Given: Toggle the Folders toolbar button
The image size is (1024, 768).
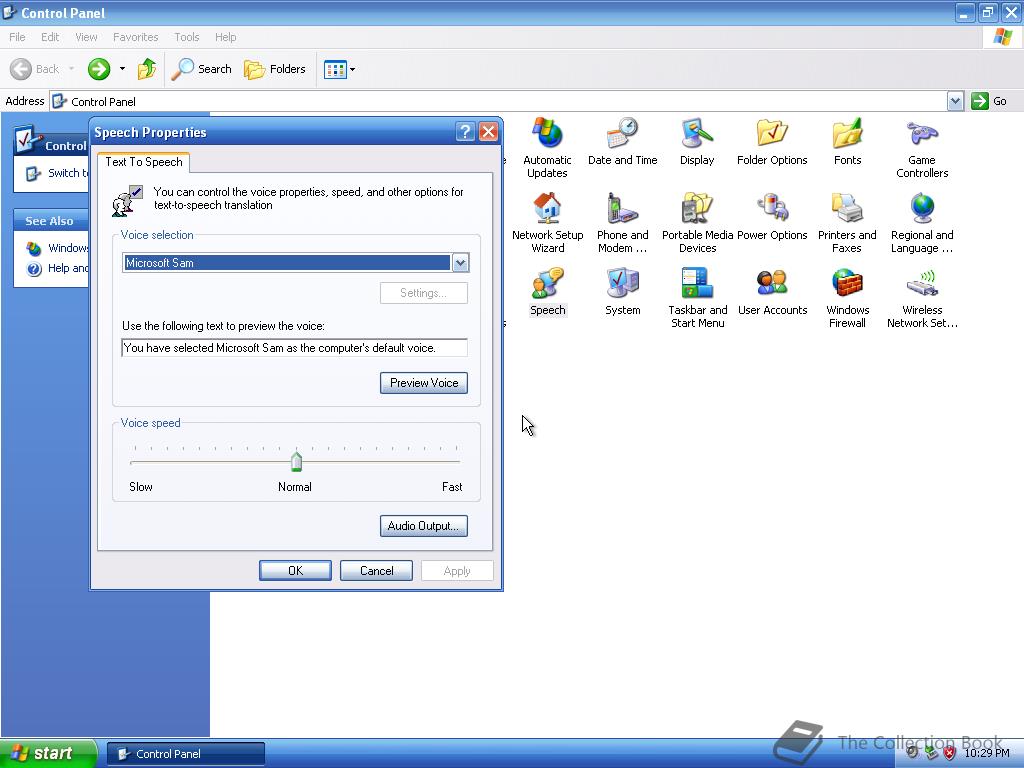Looking at the screenshot, I should (274, 69).
